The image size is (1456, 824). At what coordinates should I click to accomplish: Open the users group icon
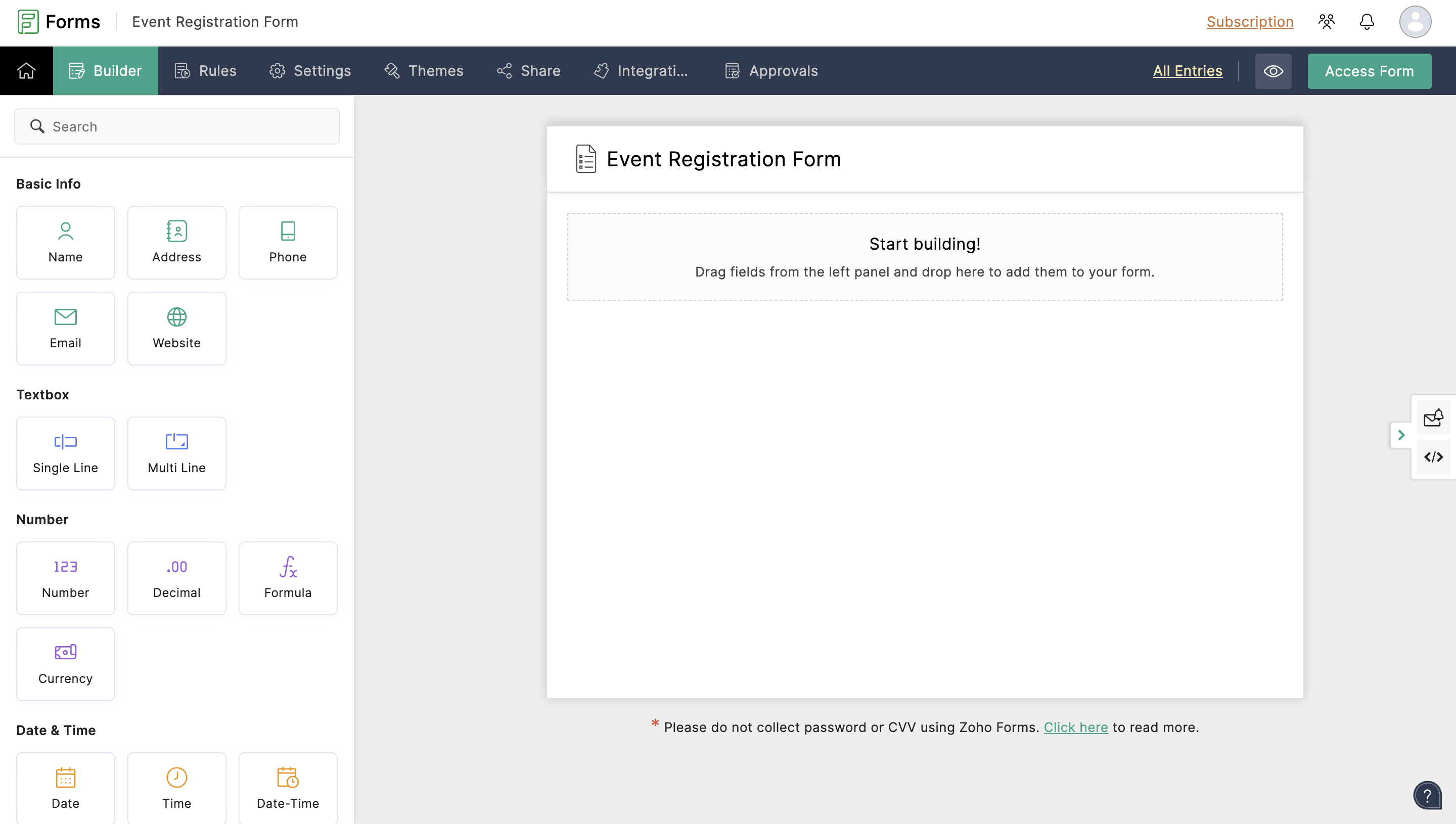point(1326,22)
